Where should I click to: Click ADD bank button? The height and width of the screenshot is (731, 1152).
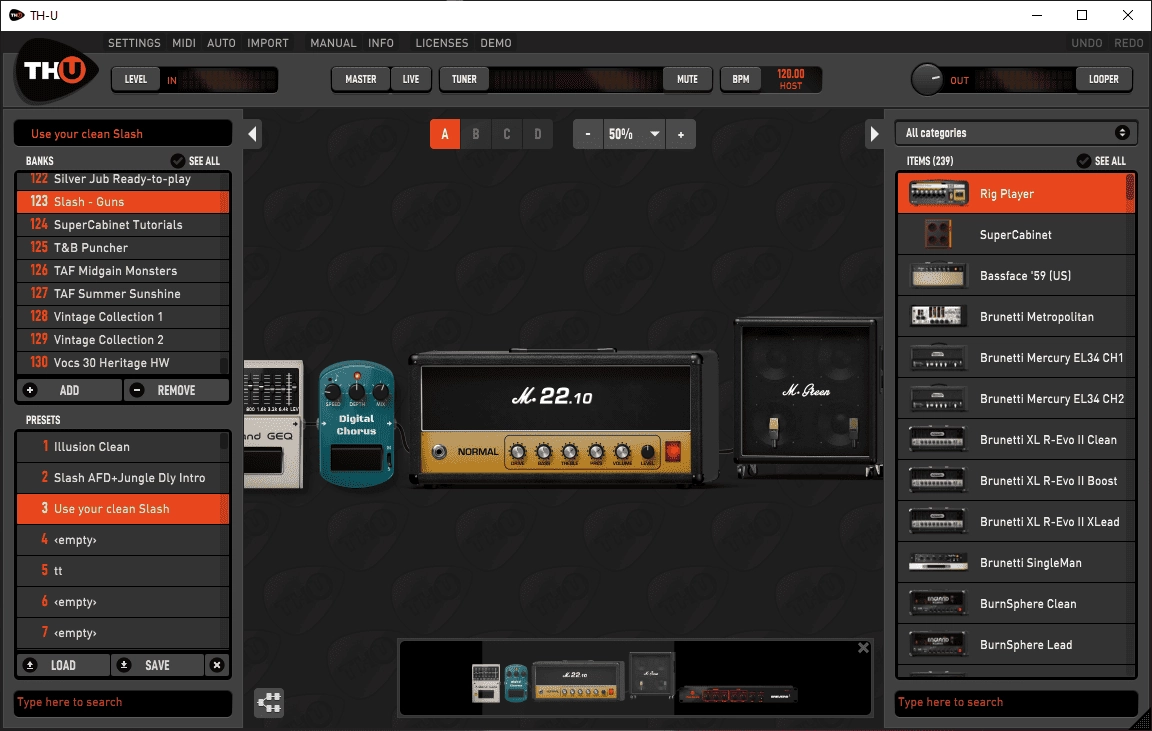tap(69, 390)
